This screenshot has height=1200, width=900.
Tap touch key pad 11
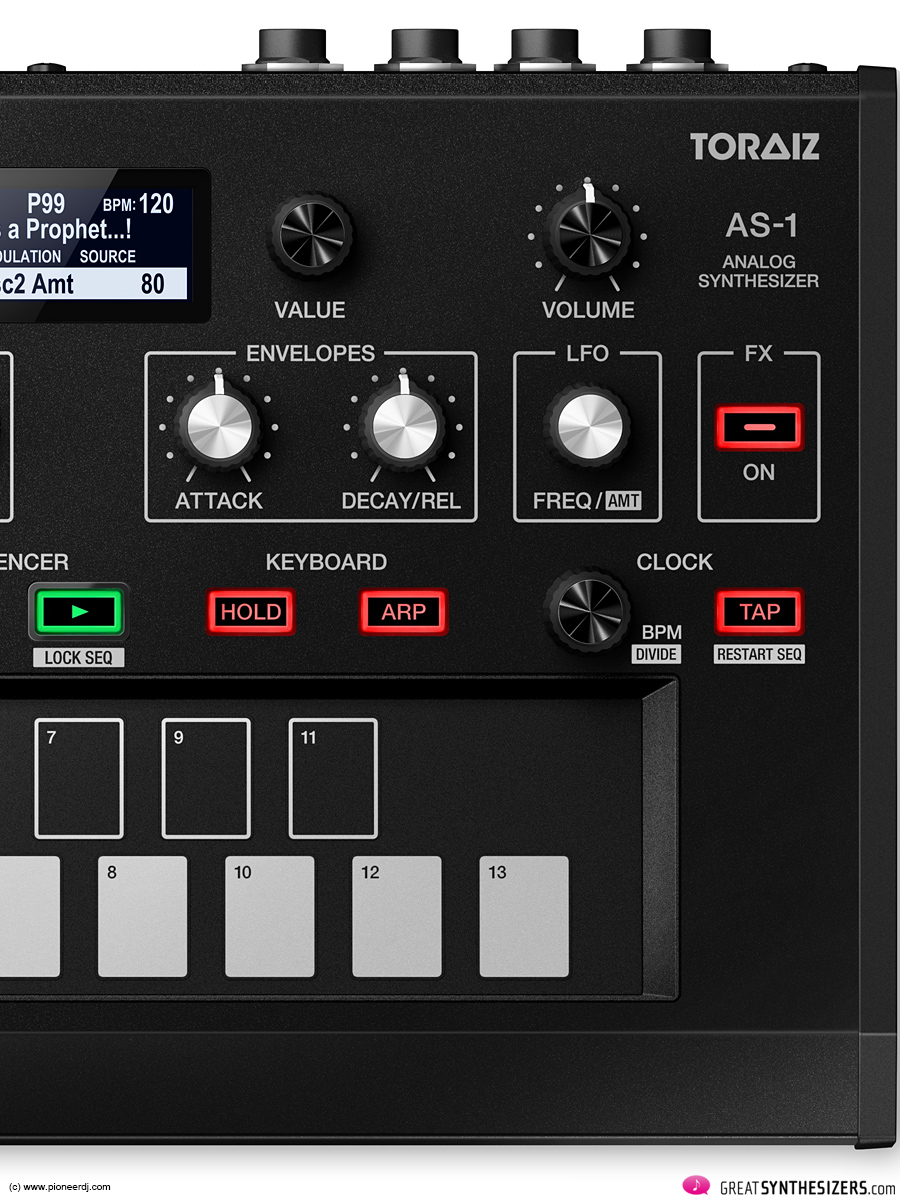pyautogui.click(x=333, y=778)
